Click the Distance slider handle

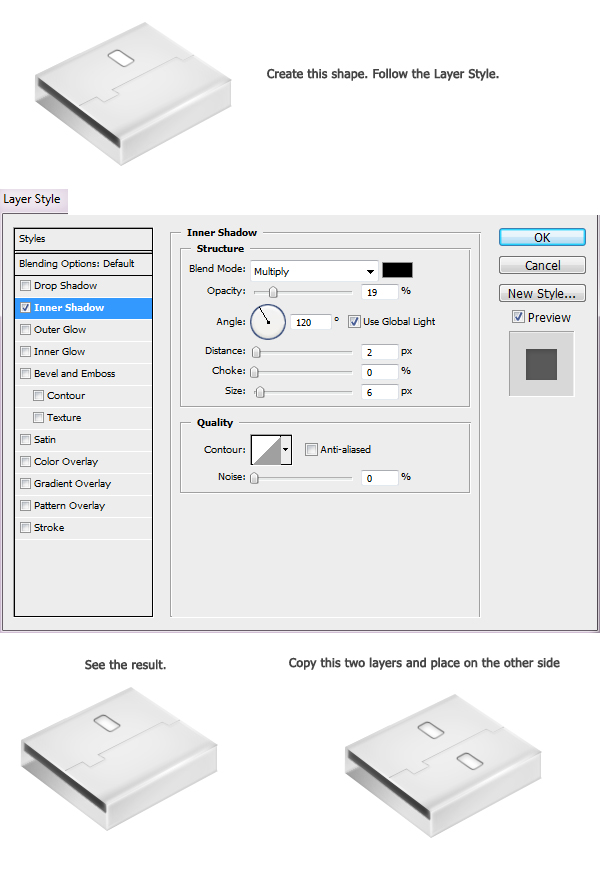coord(256,352)
